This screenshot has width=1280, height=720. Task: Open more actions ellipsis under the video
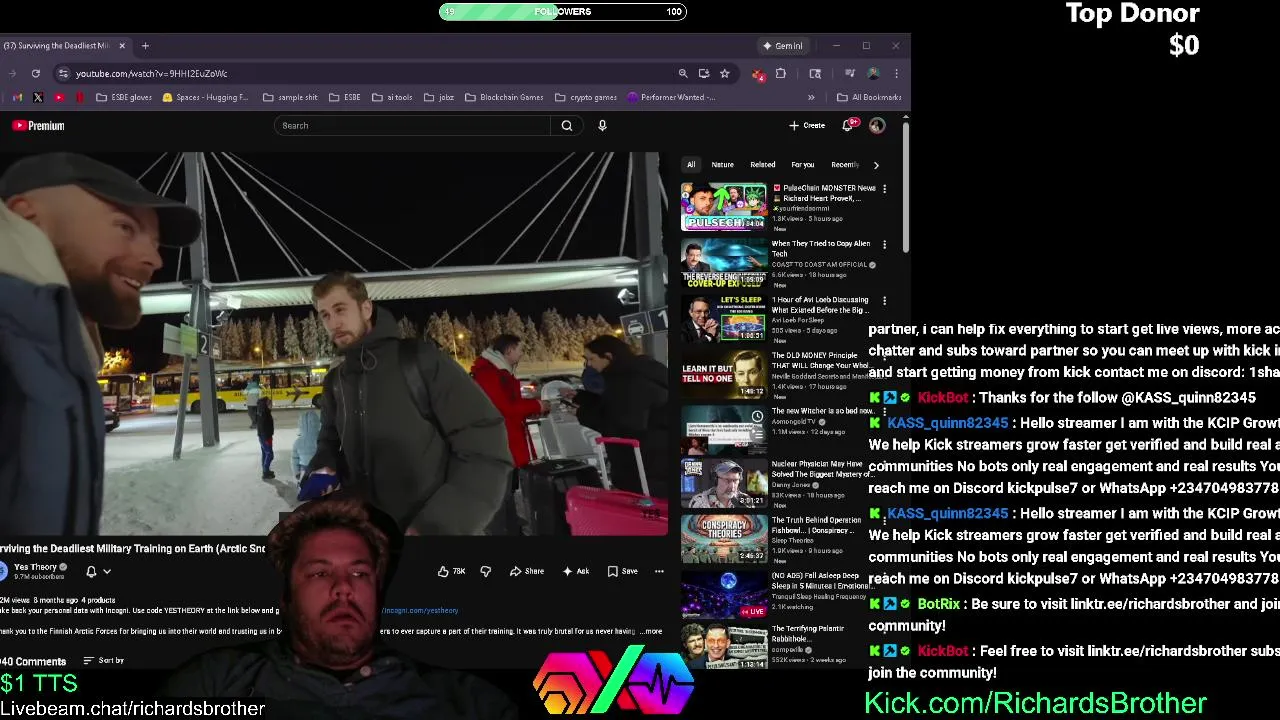pos(659,571)
